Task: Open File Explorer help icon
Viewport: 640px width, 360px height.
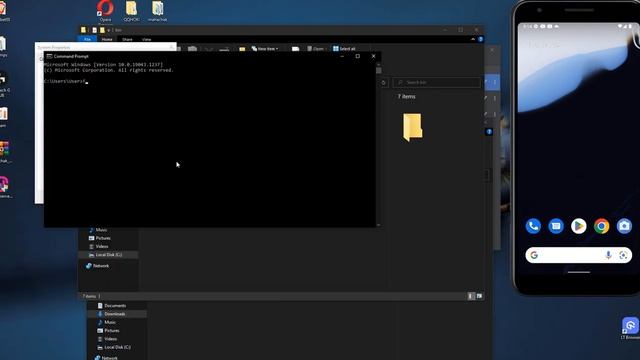Action: tap(480, 39)
